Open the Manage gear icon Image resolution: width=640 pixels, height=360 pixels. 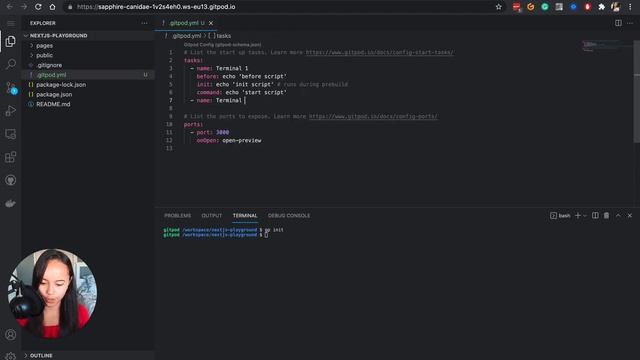click(11, 356)
